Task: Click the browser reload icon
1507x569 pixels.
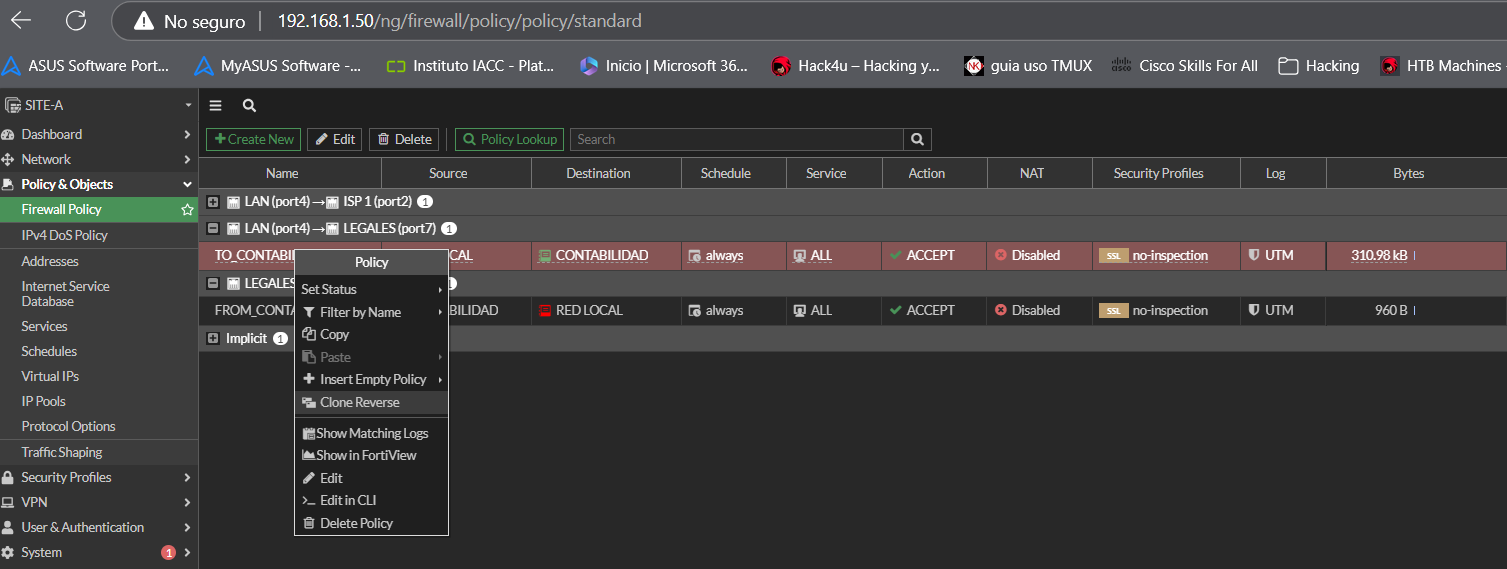Action: pyautogui.click(x=75, y=20)
